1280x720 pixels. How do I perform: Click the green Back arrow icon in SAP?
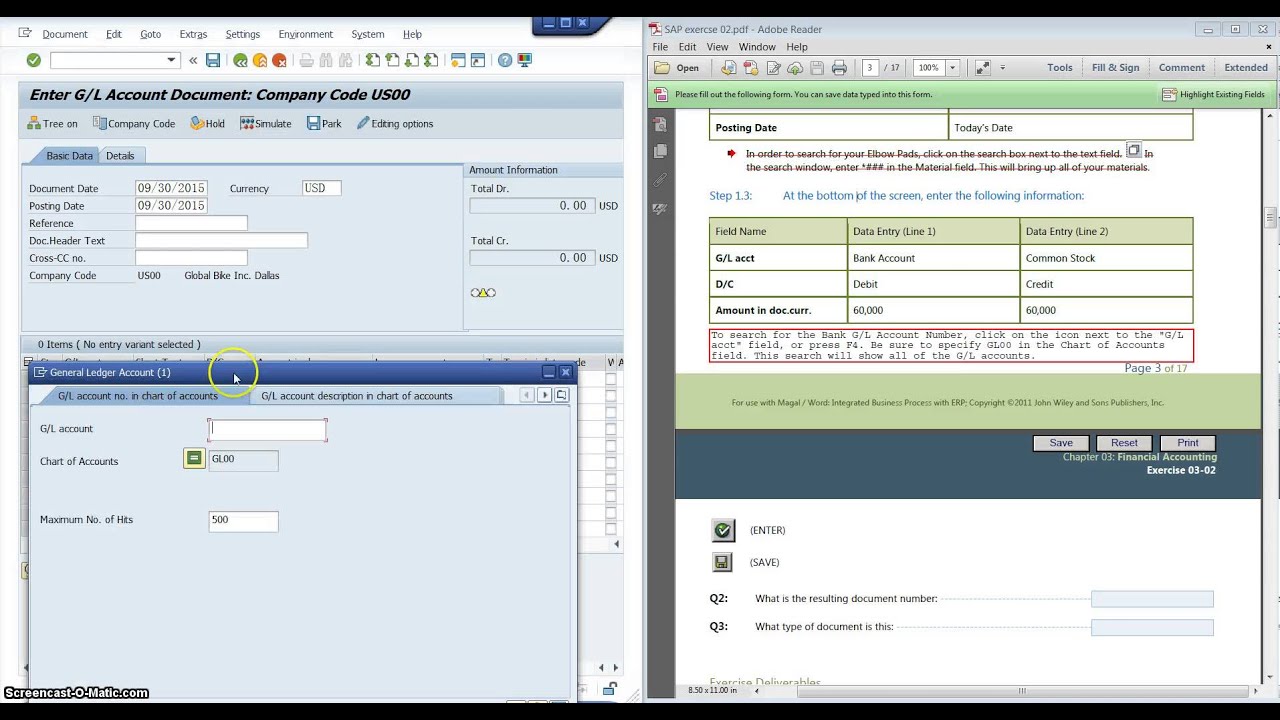[240, 61]
